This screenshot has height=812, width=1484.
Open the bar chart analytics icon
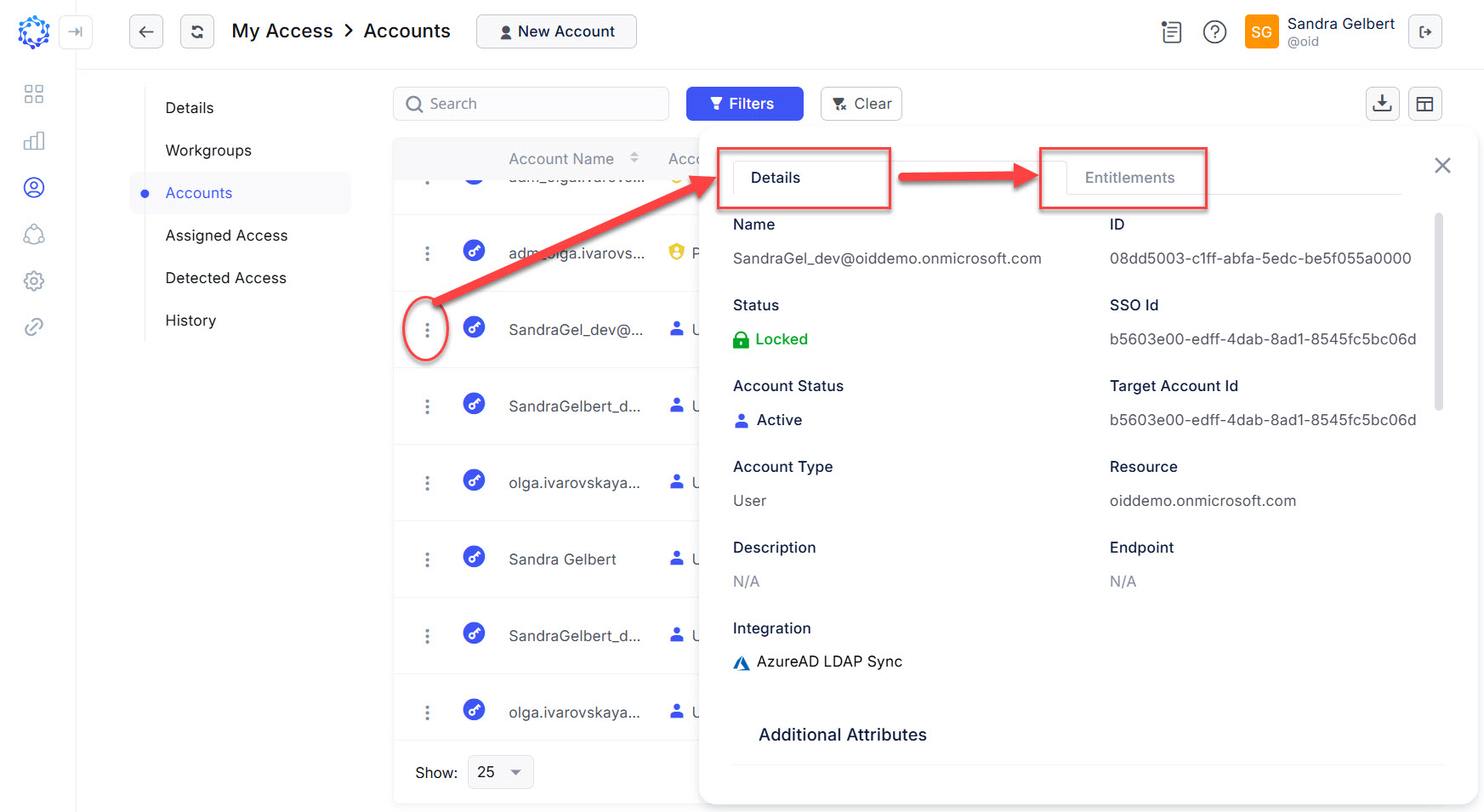coord(34,141)
